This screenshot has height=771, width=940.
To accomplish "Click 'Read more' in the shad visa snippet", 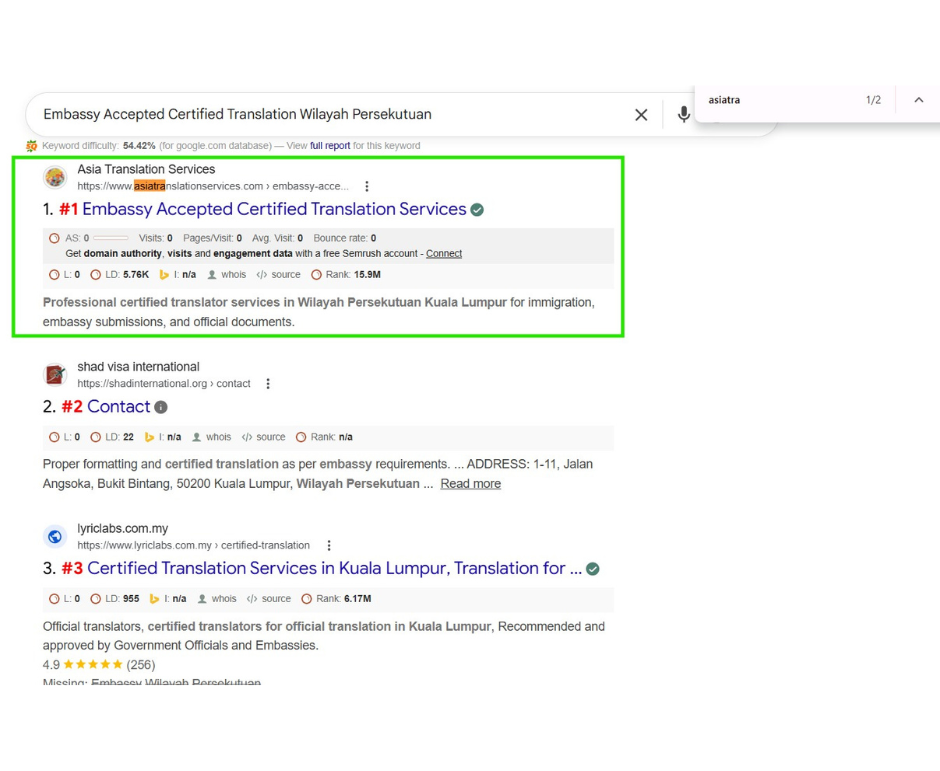I will (x=471, y=484).
